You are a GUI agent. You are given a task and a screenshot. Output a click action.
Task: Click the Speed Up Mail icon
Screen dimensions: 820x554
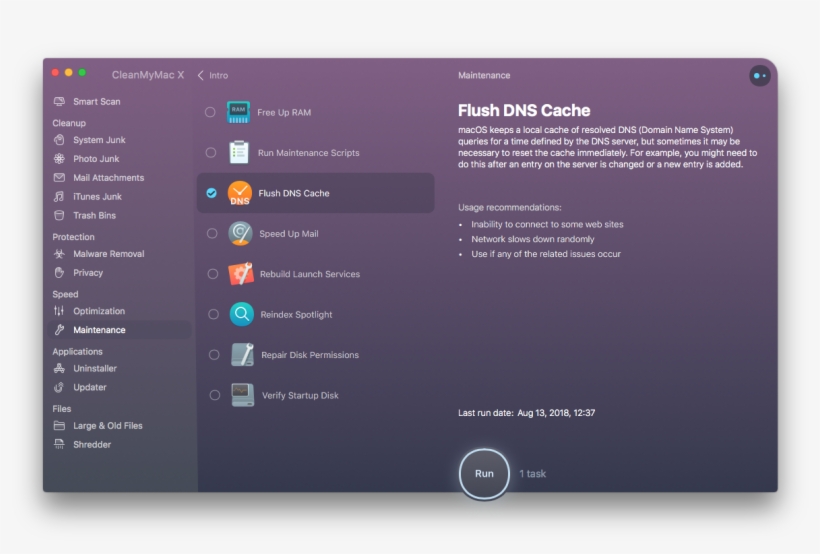240,233
